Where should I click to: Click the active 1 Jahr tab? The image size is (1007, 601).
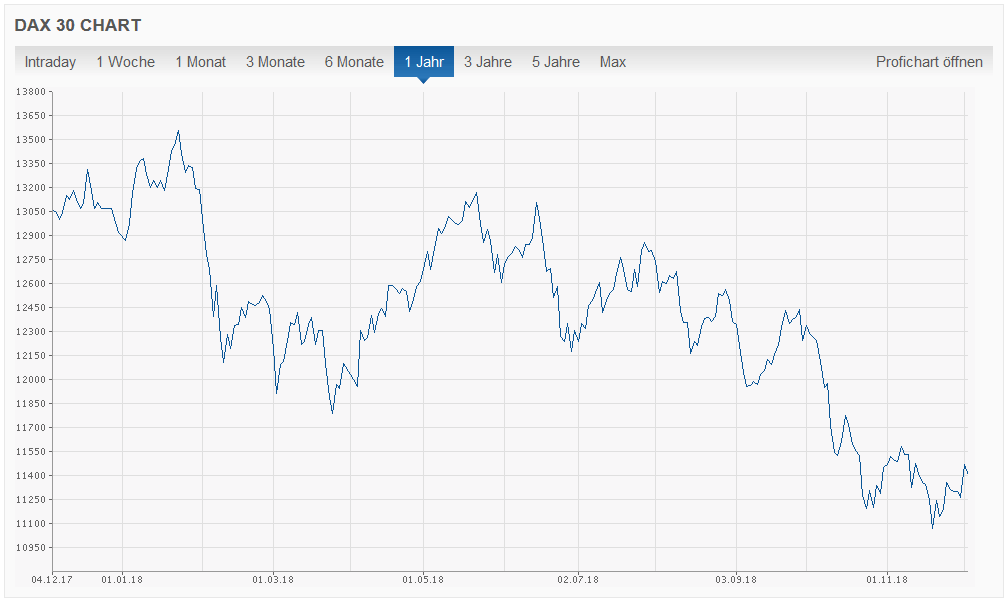tap(424, 62)
